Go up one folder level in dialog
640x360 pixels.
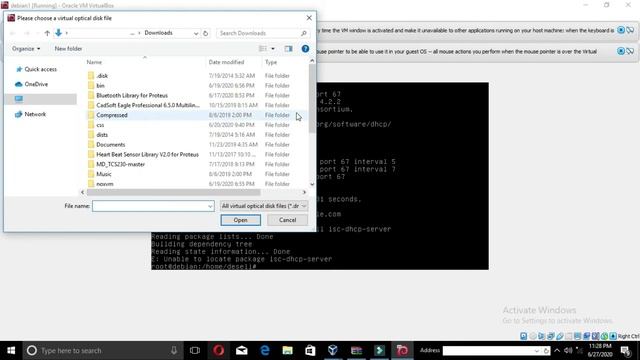point(47,33)
